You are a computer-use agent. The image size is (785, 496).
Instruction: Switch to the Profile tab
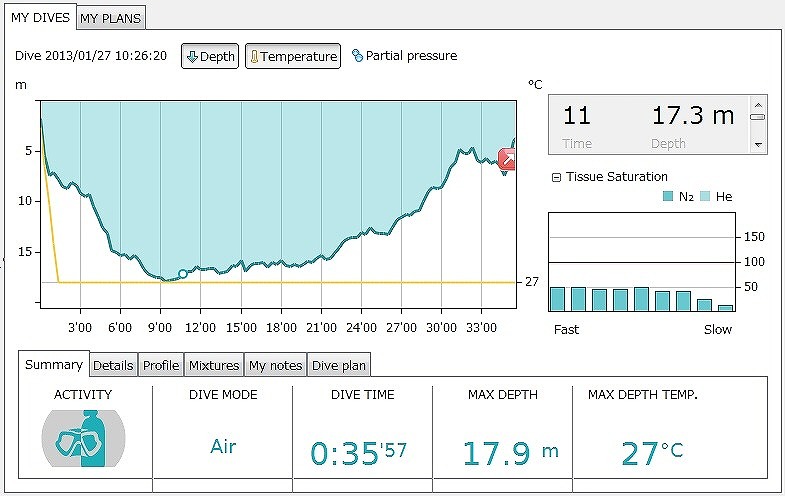coord(161,365)
